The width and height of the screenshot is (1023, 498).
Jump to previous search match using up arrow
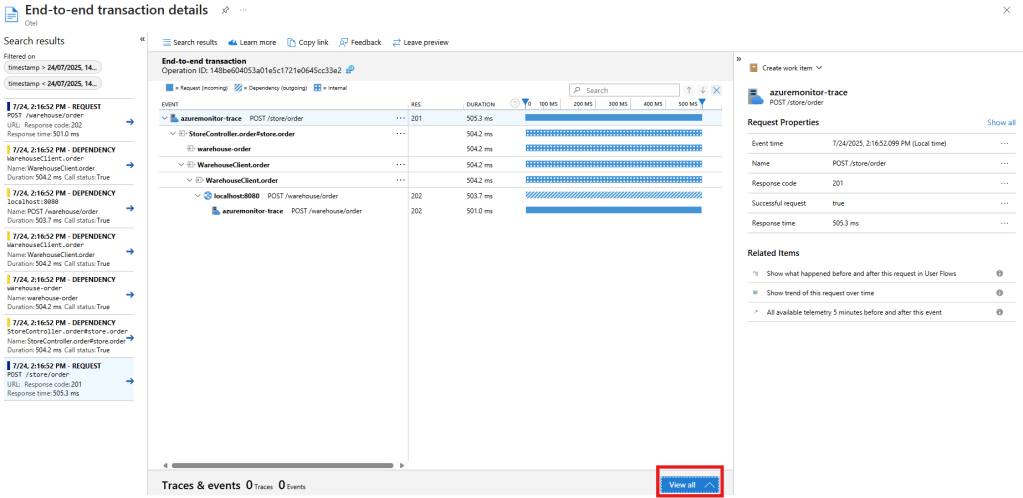point(689,90)
